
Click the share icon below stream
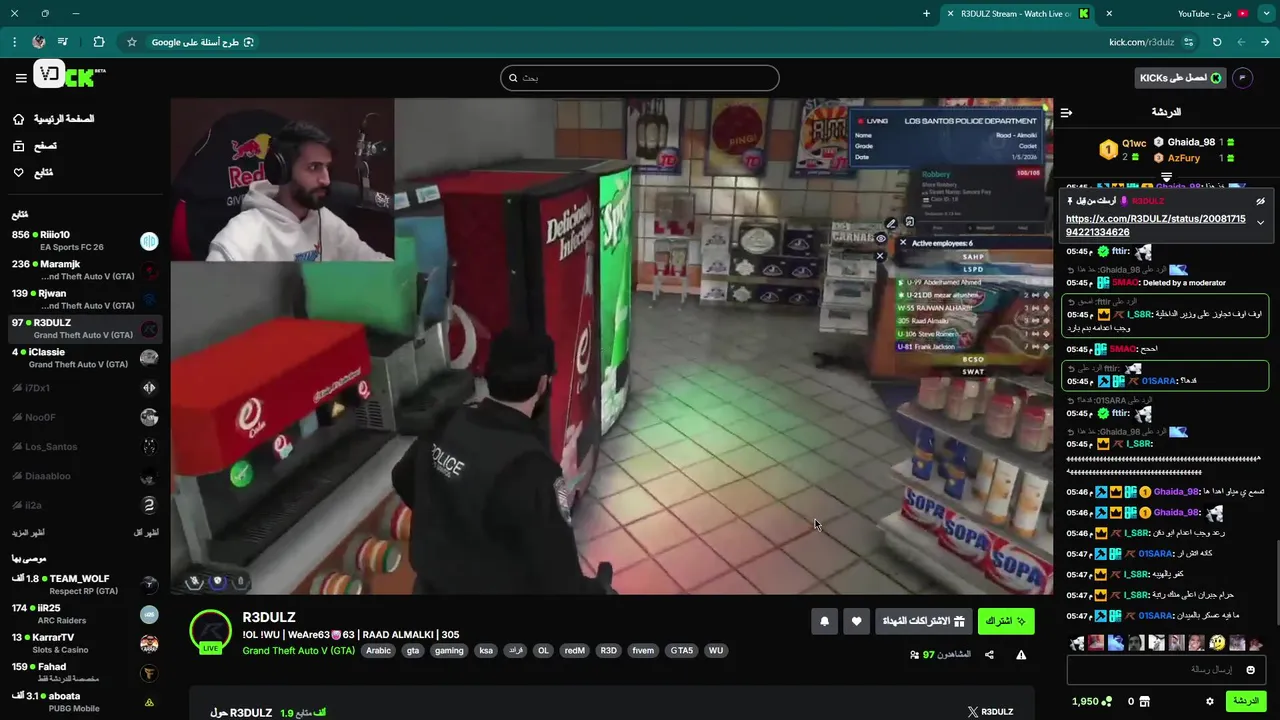tap(989, 655)
